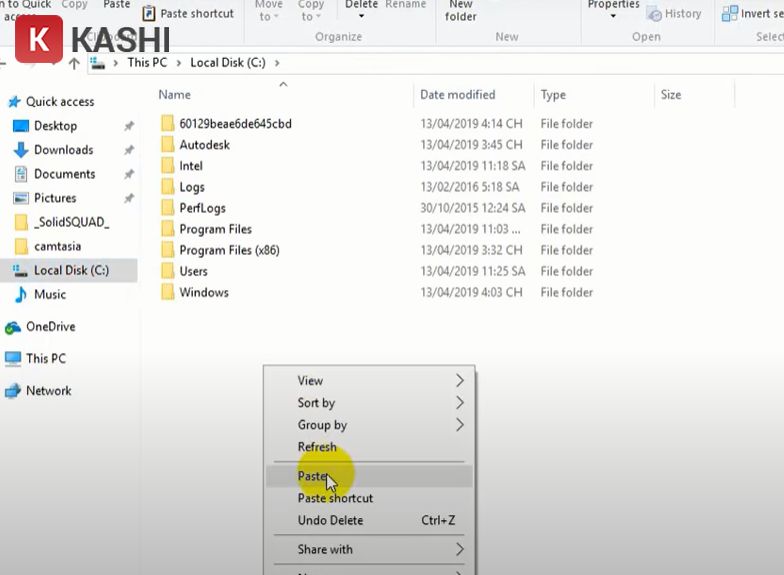This screenshot has width=784, height=575.
Task: Expand the View submenu arrow
Action: pos(460,381)
